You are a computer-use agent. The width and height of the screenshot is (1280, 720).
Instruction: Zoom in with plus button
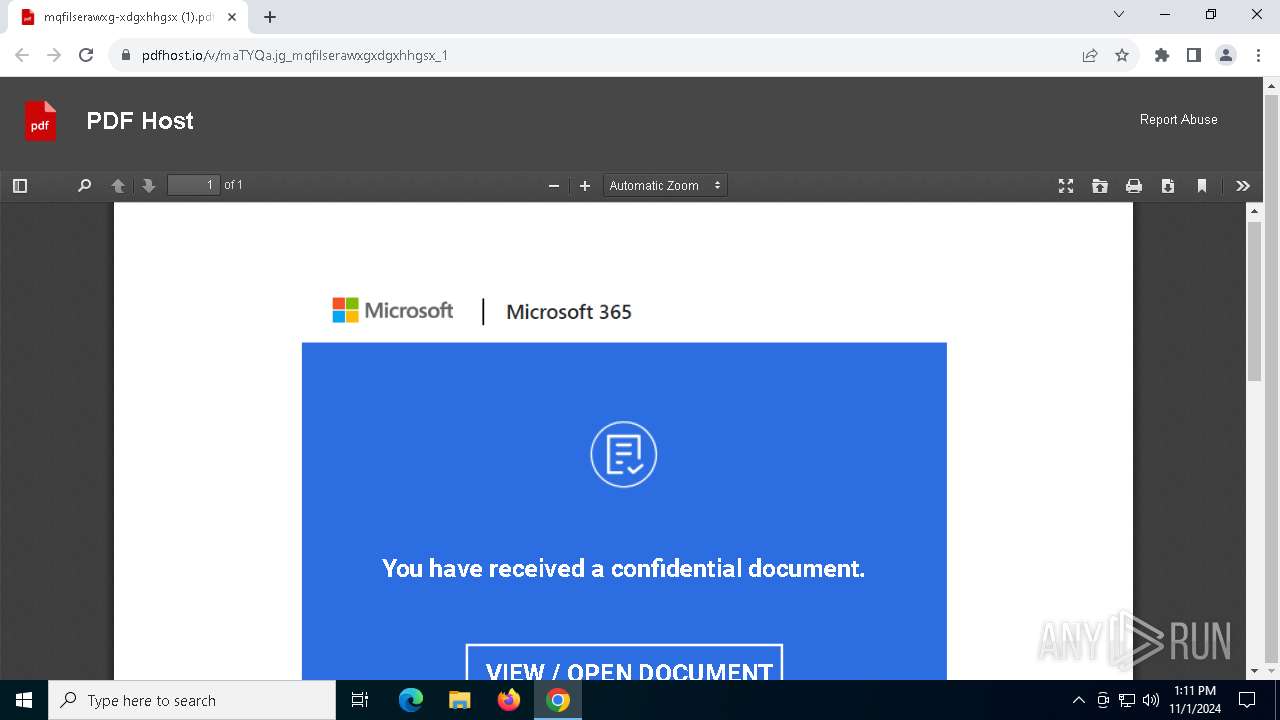585,185
